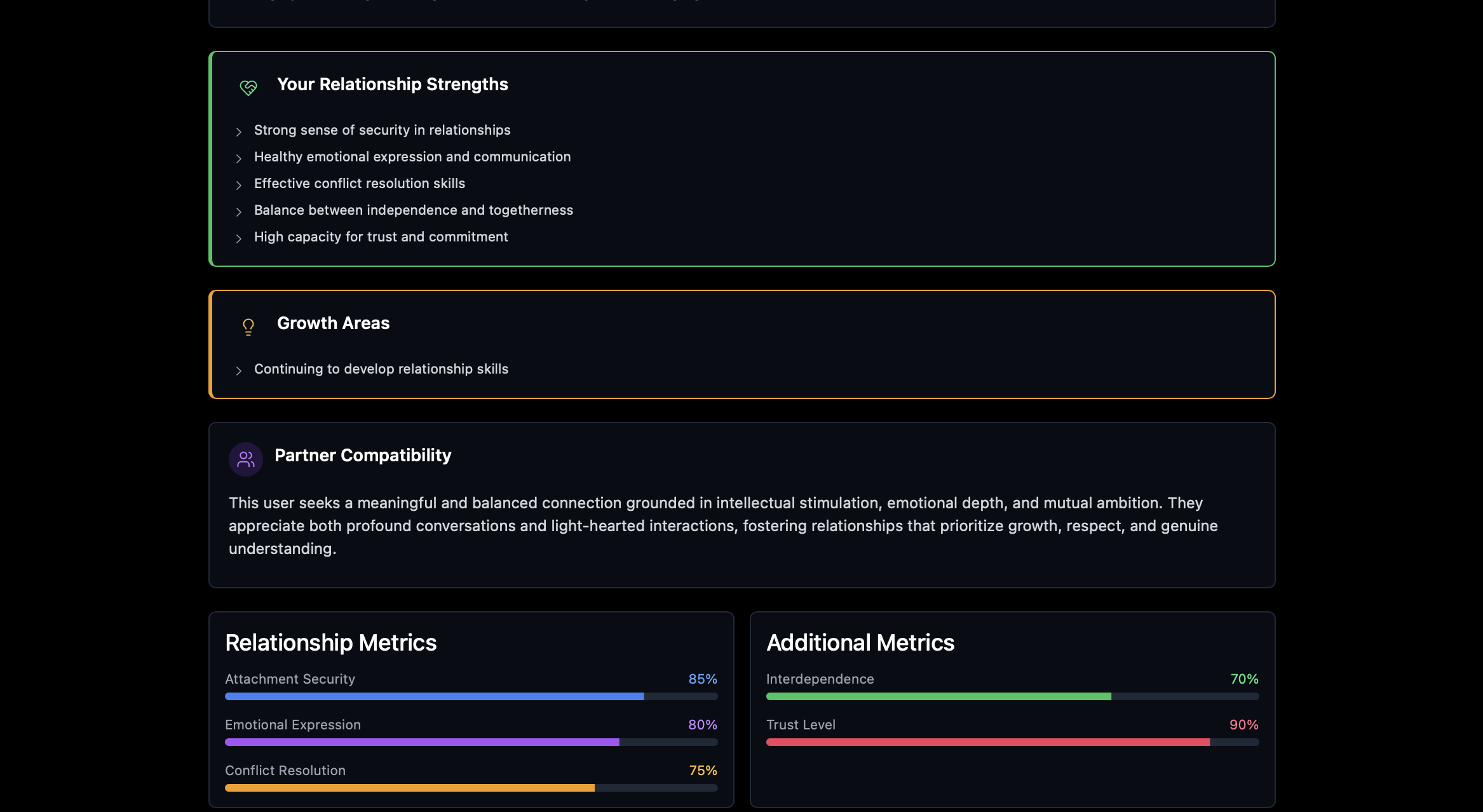Click chevron beside Continuing to develop skills
Viewport: 1483px width, 812px height.
[x=239, y=370]
